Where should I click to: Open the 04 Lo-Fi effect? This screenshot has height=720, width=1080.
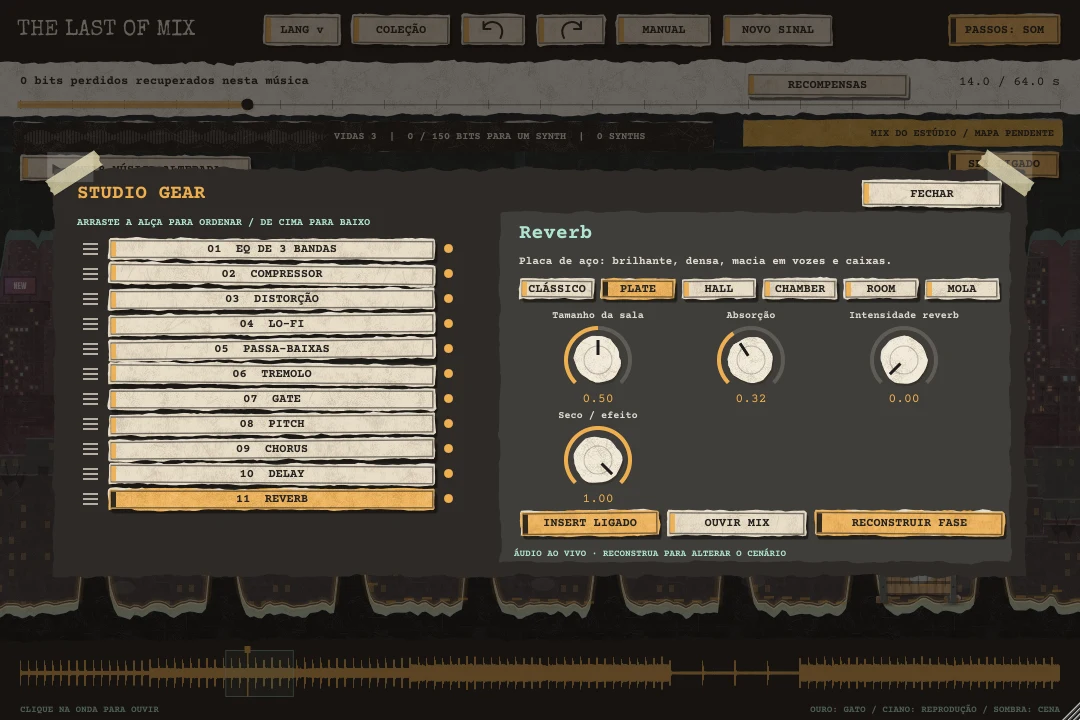click(272, 323)
